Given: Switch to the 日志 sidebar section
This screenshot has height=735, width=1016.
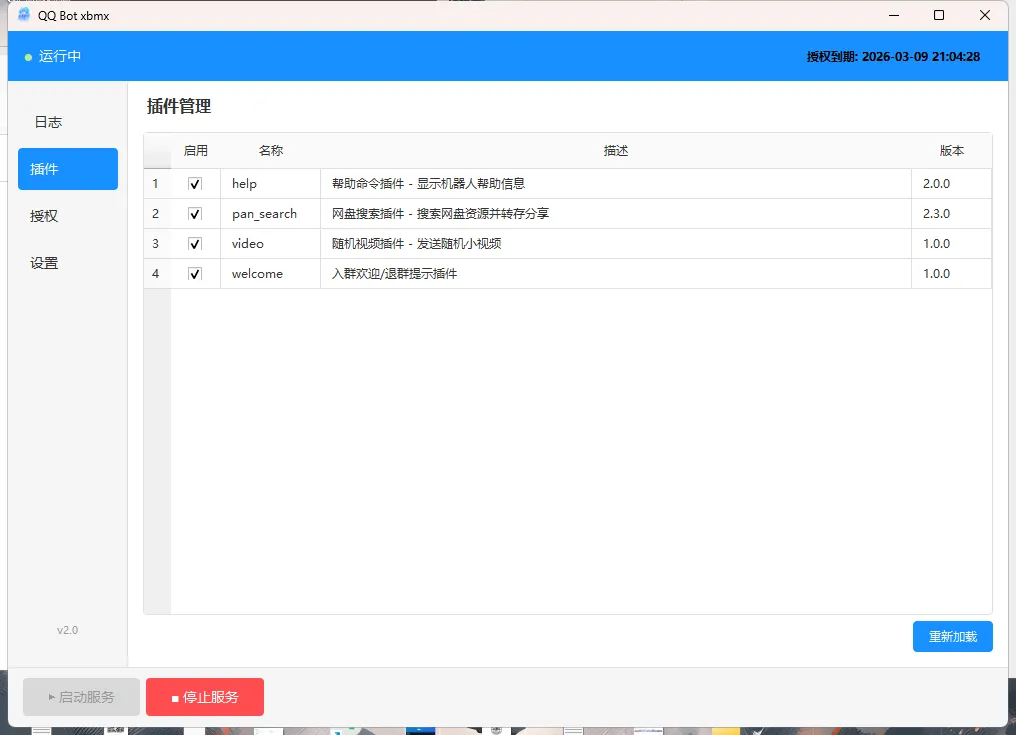Looking at the screenshot, I should [46, 121].
